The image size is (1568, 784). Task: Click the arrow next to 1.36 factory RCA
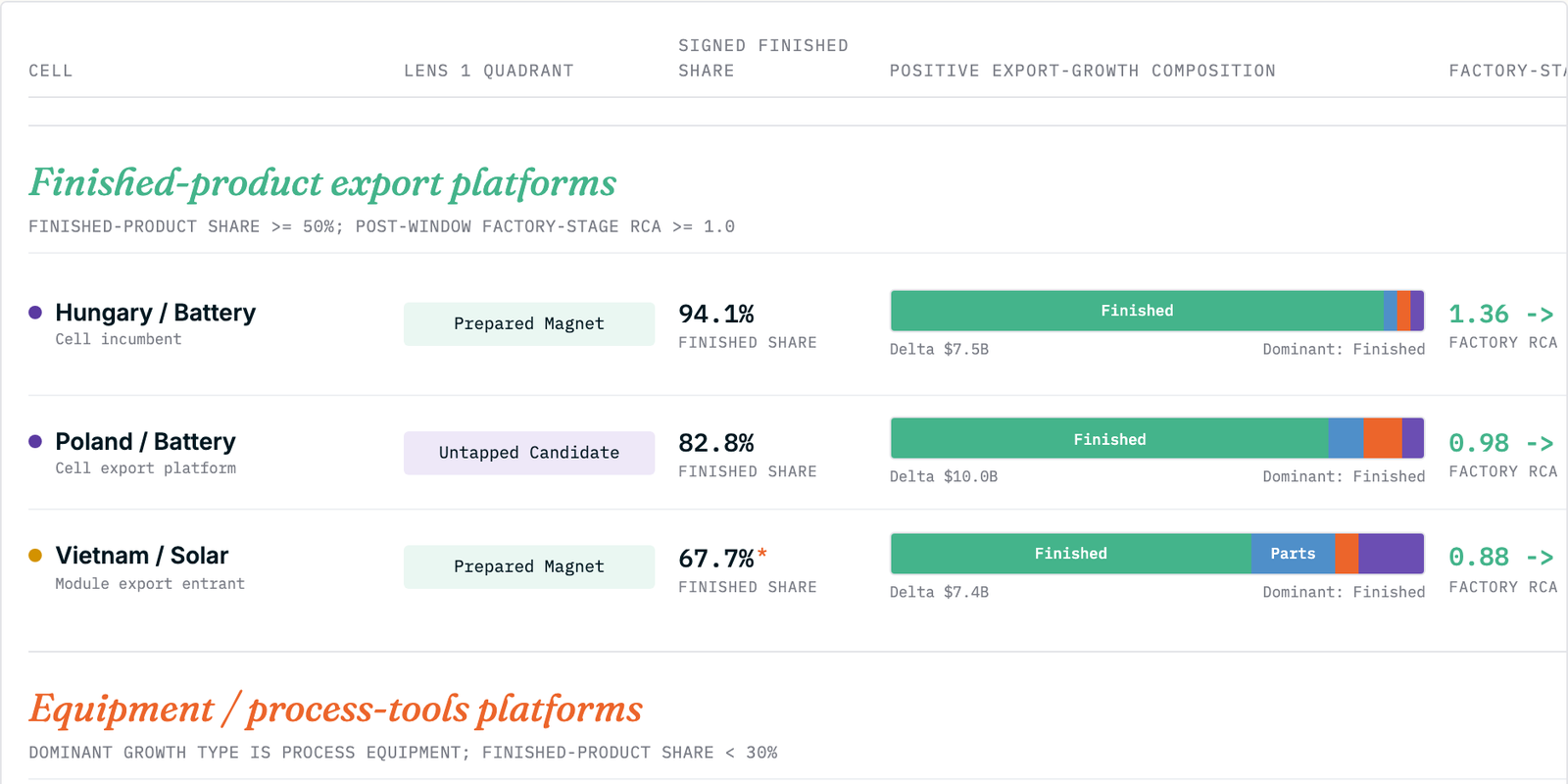(1540, 315)
